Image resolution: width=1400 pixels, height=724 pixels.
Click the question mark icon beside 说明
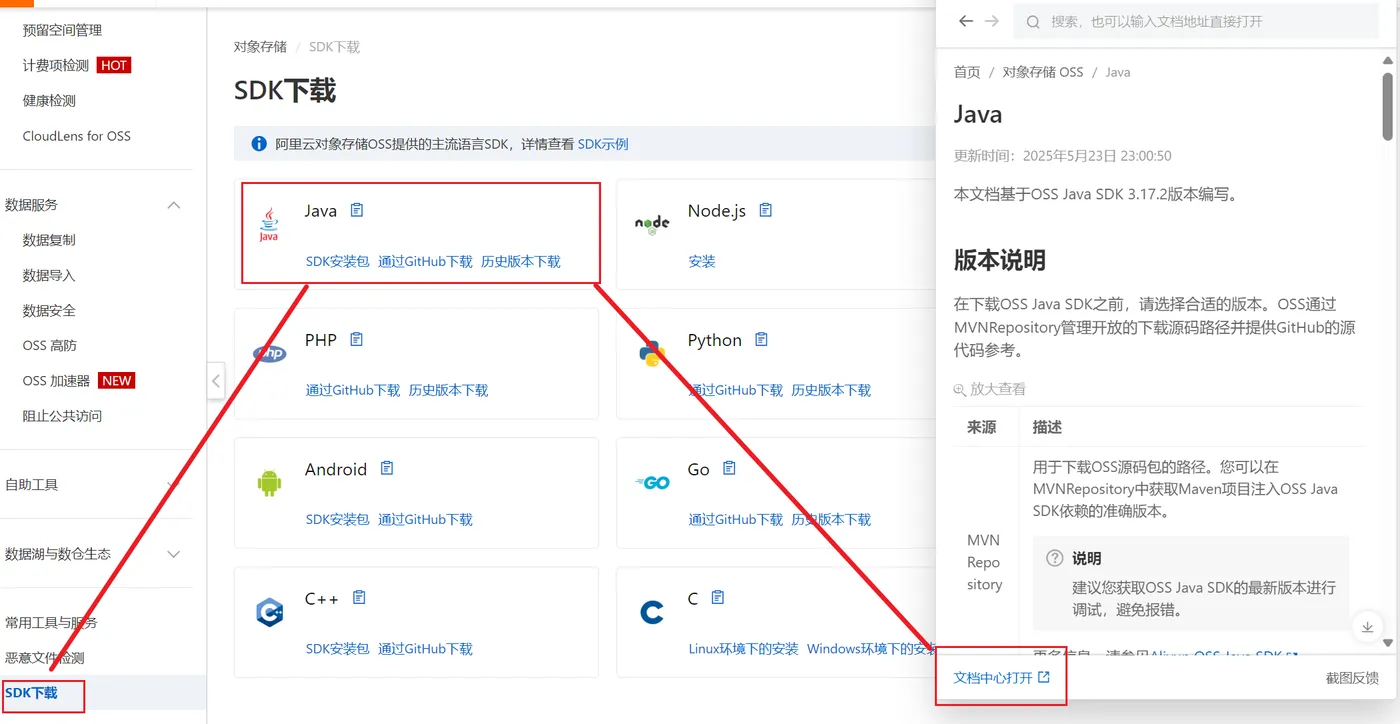tap(1054, 558)
